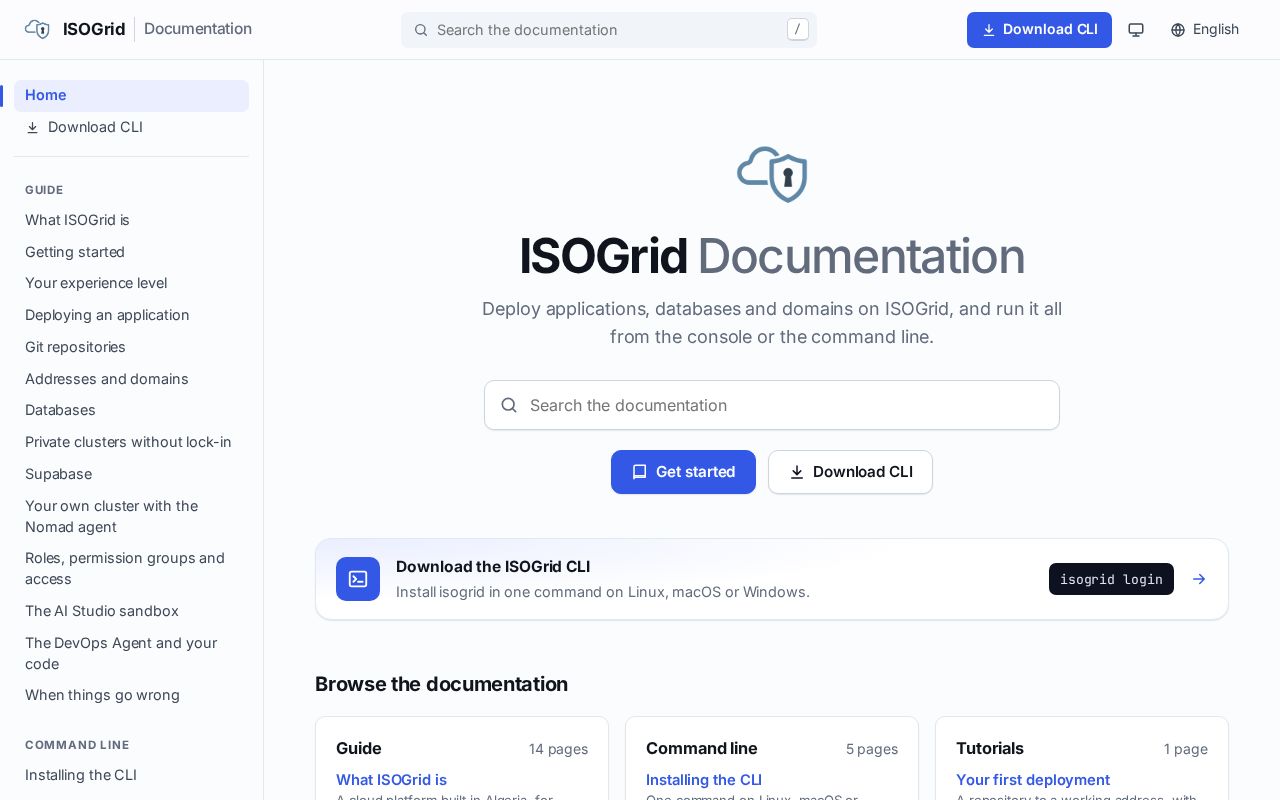Focus the main hero search input
1280x800 pixels.
pyautogui.click(x=772, y=405)
